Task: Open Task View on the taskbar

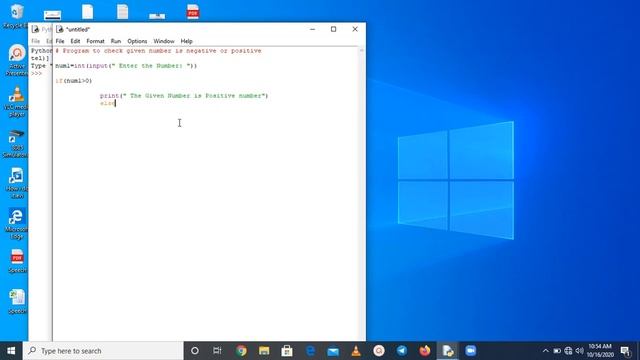Action: click(217, 351)
